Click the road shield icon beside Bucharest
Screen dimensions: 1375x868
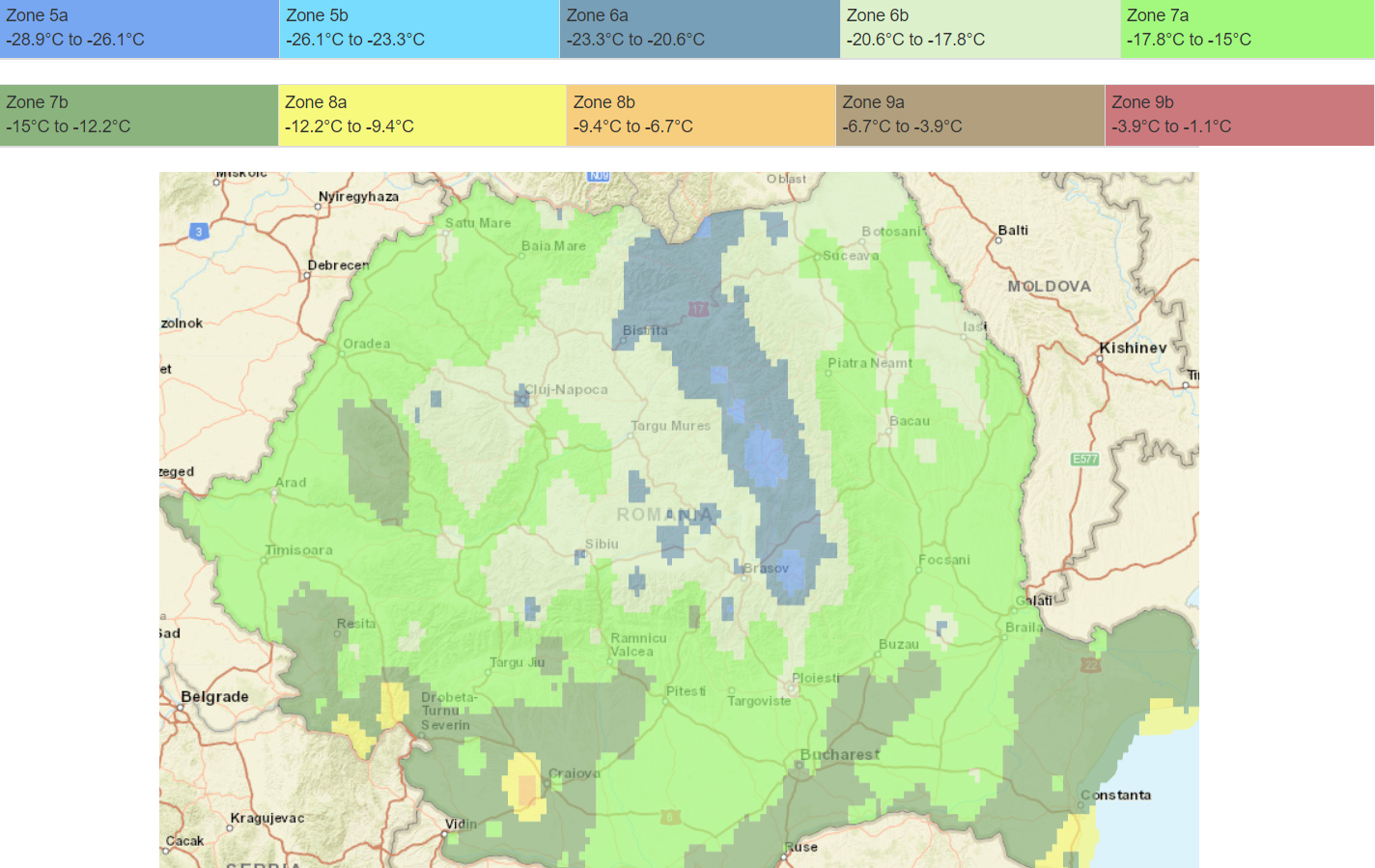point(670,815)
